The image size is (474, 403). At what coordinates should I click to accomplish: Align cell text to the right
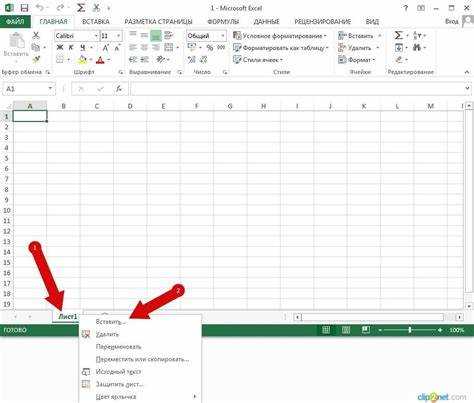[x=156, y=48]
